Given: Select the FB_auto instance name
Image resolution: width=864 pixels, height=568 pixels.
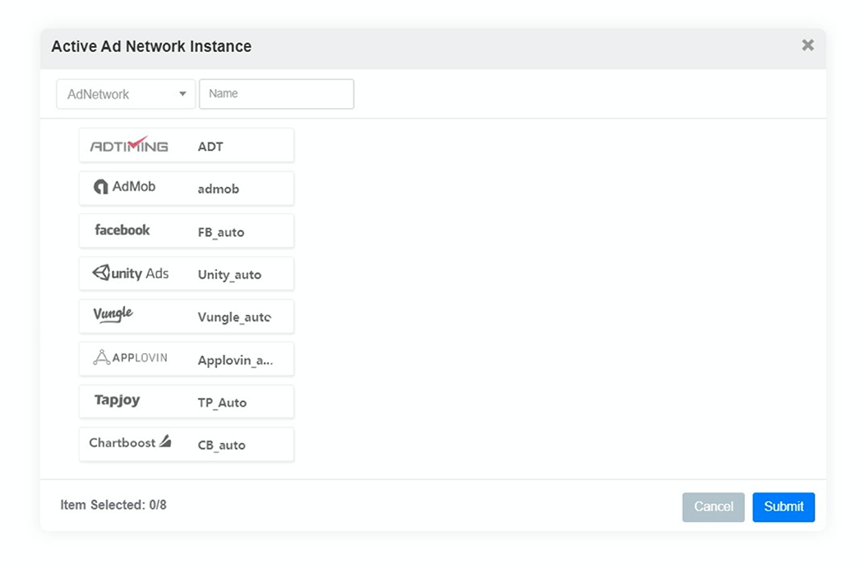Looking at the screenshot, I should 221,232.
